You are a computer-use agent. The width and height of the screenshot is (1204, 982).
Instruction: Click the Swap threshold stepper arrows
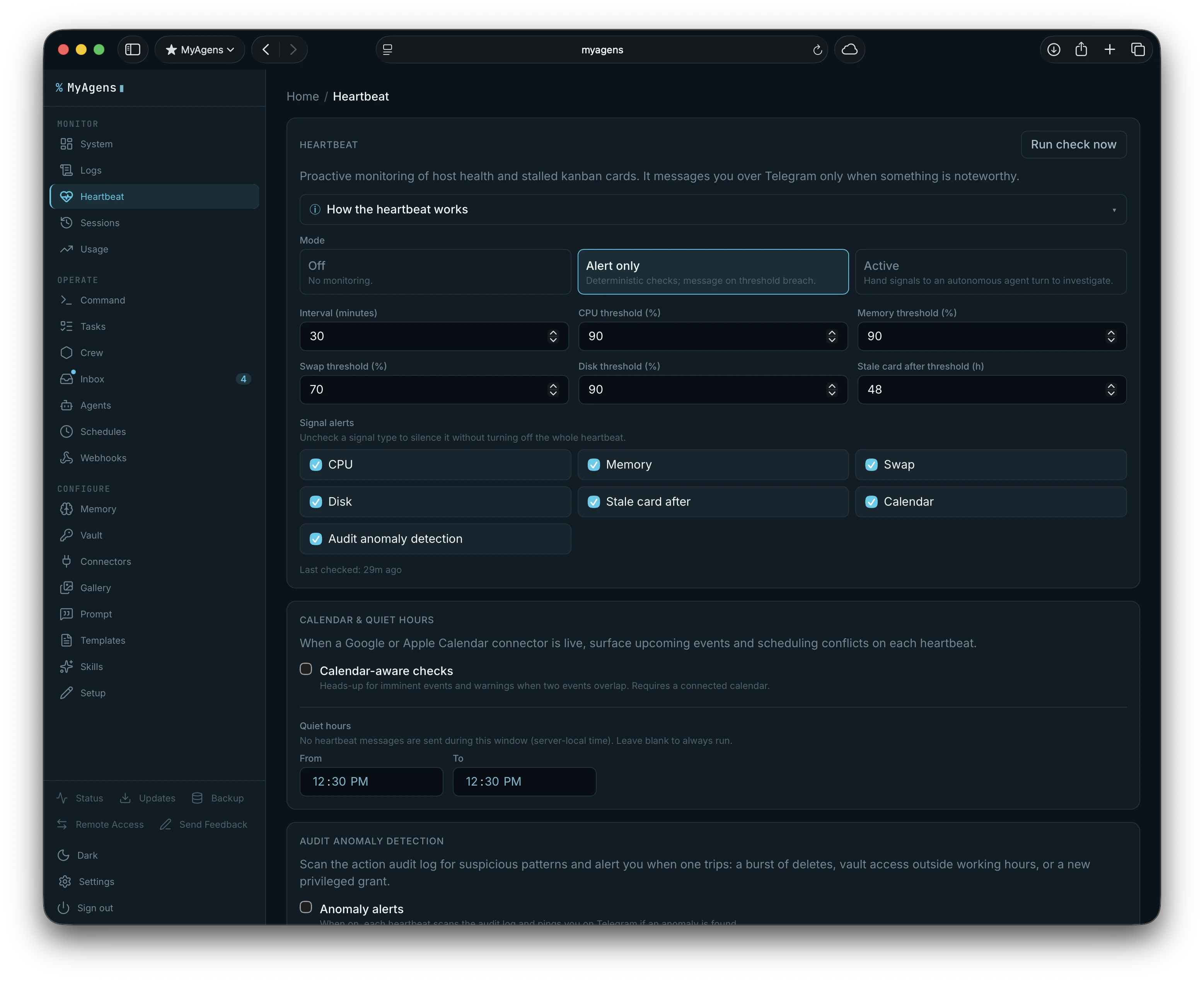pyautogui.click(x=553, y=390)
